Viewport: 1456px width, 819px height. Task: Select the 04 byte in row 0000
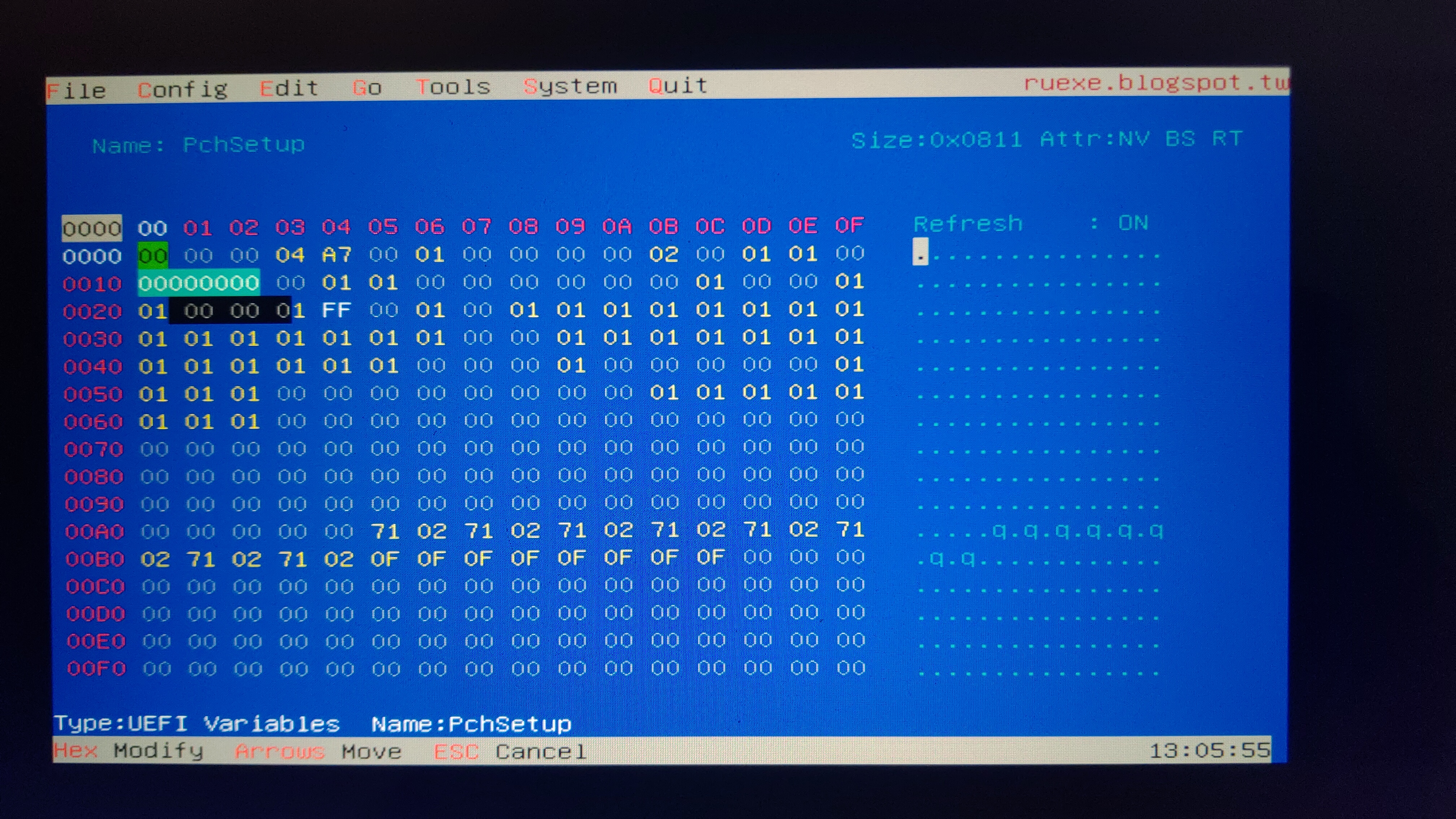290,255
